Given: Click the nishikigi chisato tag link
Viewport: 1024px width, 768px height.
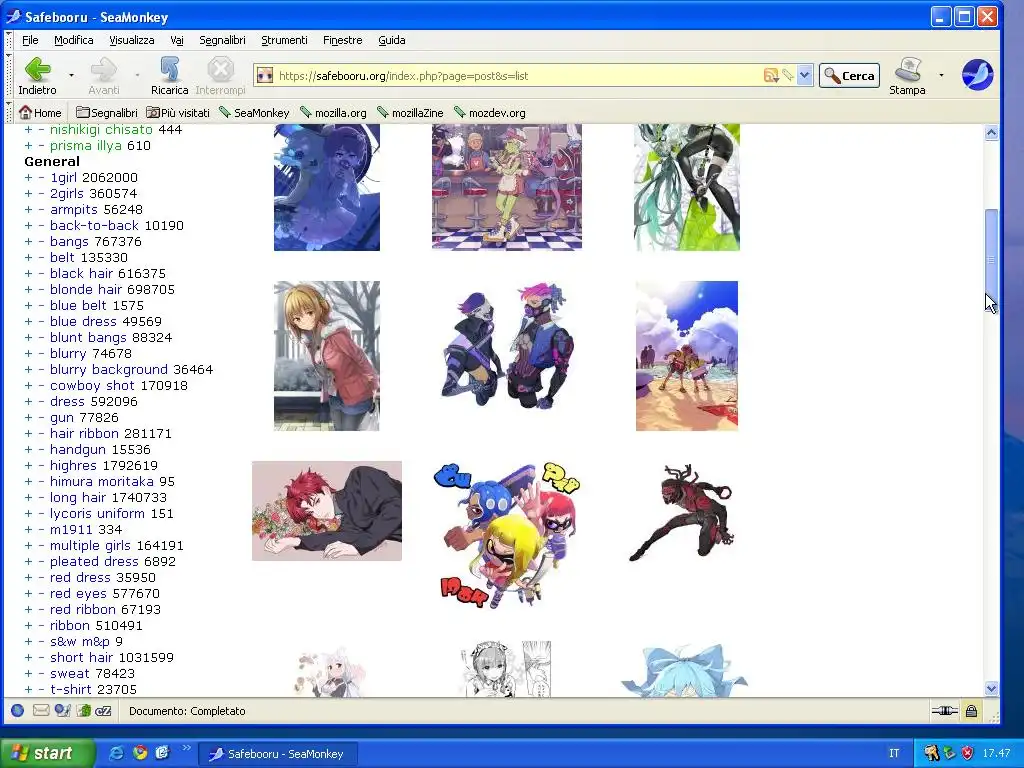Looking at the screenshot, I should pos(101,129).
